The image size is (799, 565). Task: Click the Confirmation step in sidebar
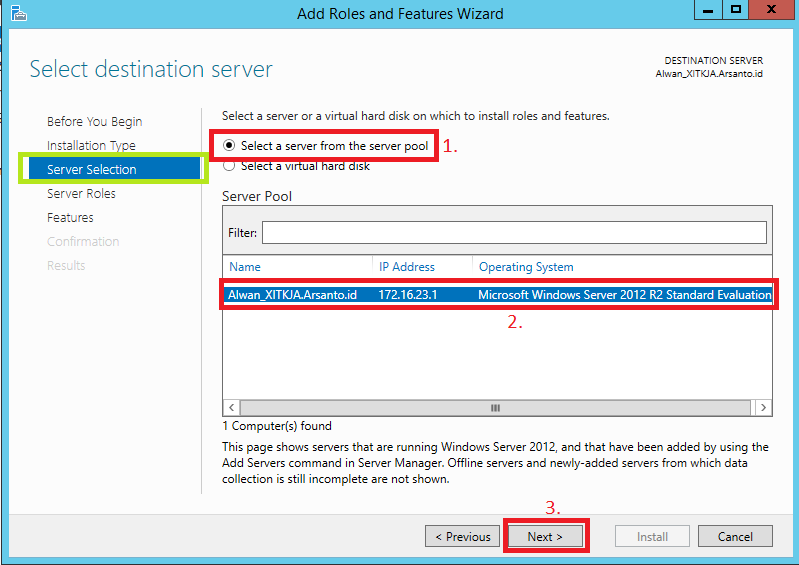[83, 241]
